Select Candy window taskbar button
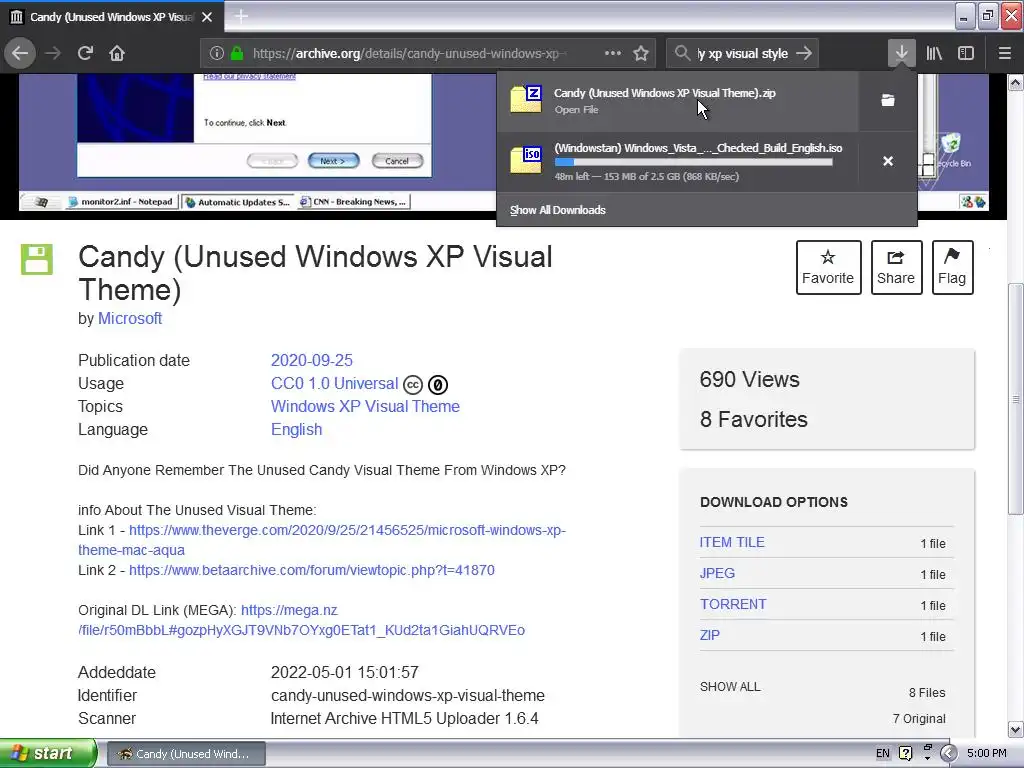 (x=186, y=754)
